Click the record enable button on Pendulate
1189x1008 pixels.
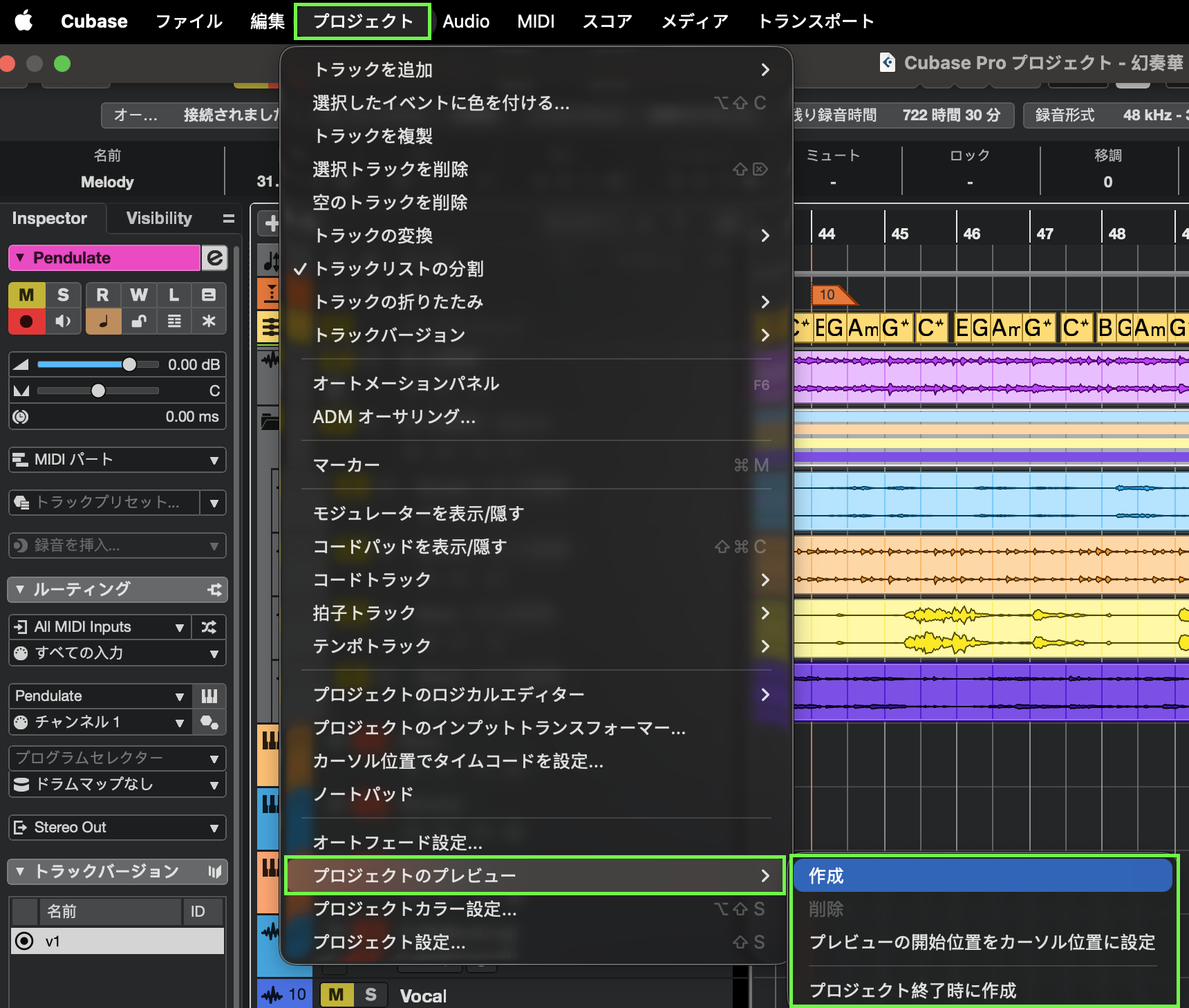26,321
